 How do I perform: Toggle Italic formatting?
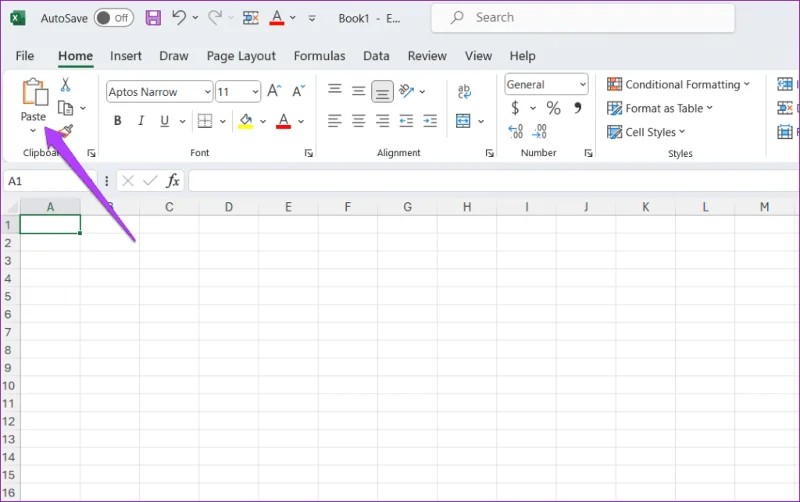pos(141,121)
